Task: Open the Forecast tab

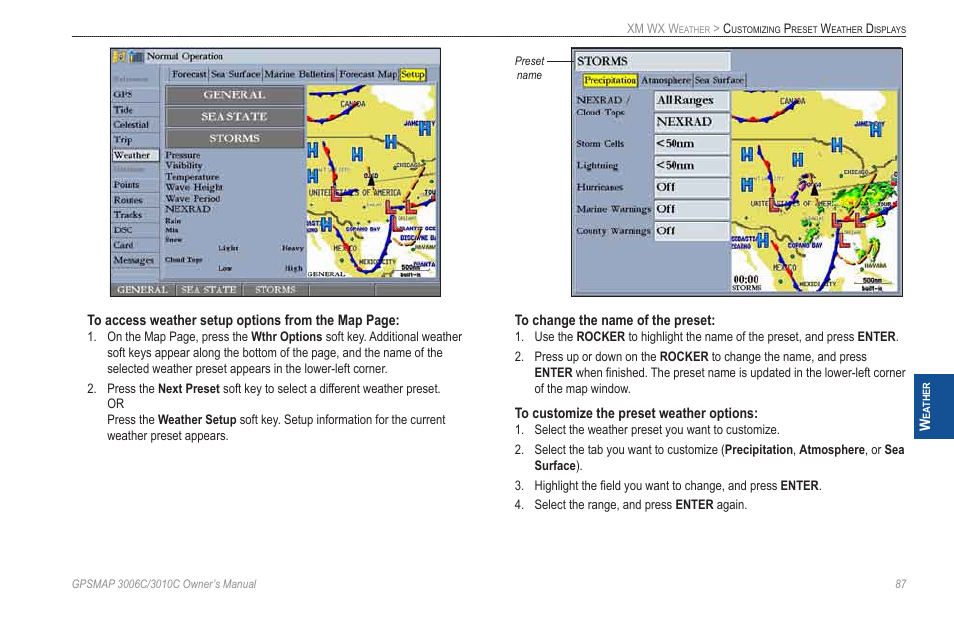Action: click(x=189, y=74)
